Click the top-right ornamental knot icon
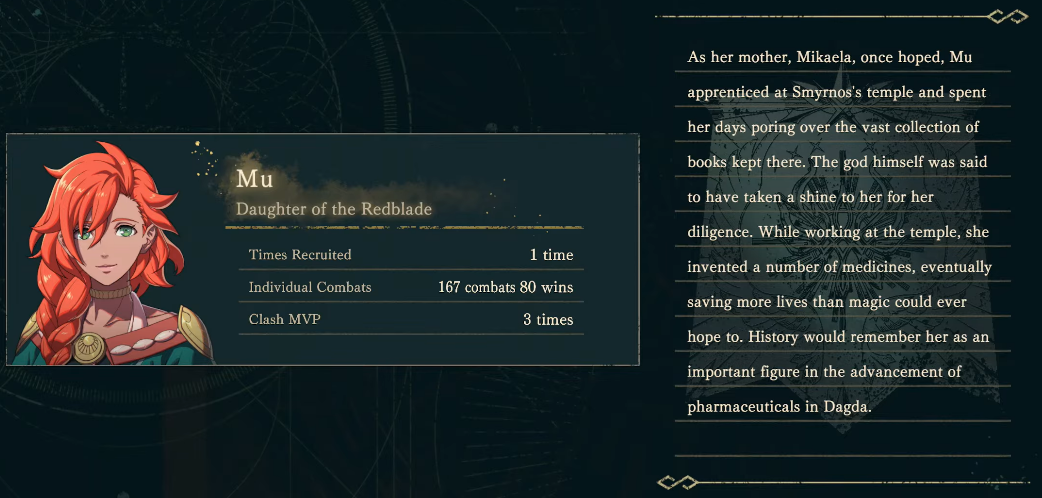The image size is (1042, 498). click(1007, 17)
